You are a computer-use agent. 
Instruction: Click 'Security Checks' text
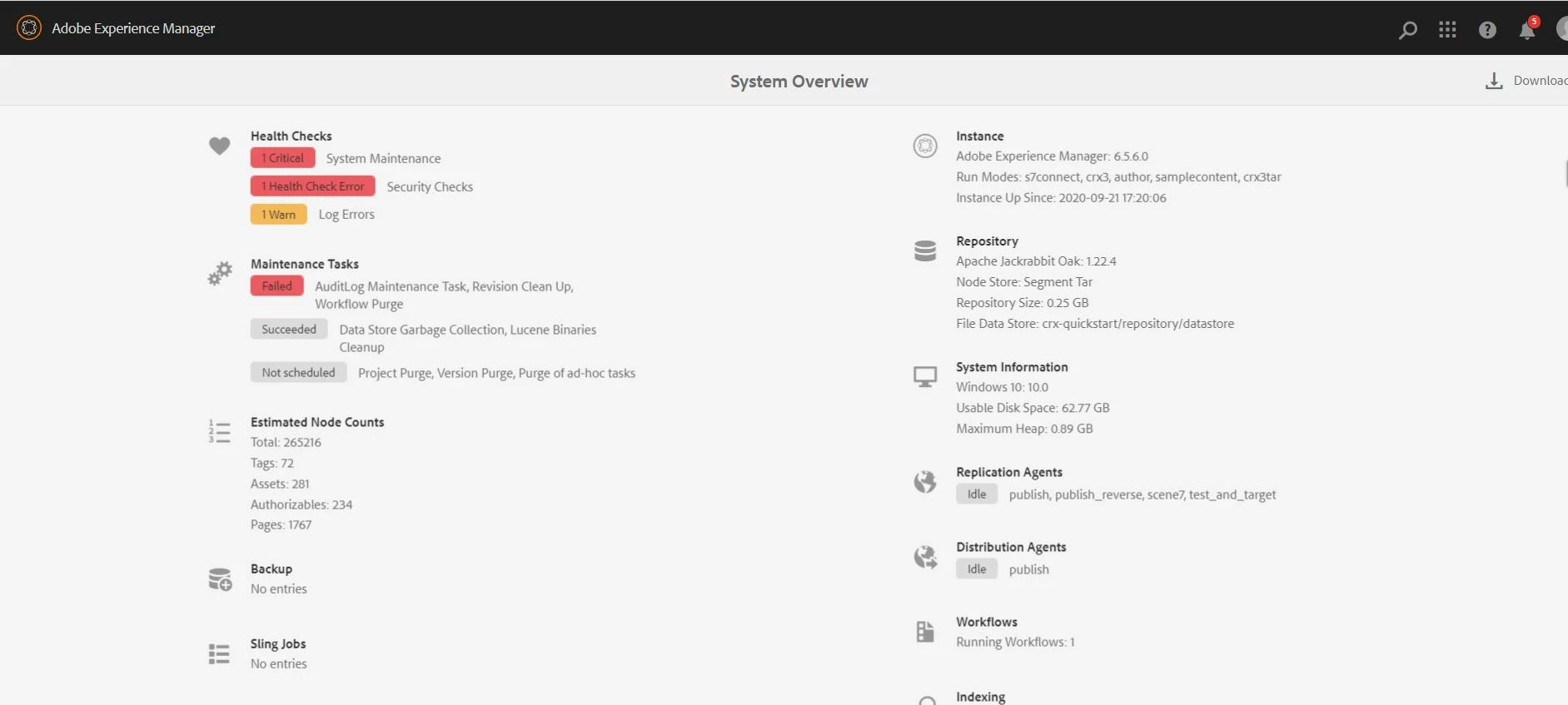430,186
